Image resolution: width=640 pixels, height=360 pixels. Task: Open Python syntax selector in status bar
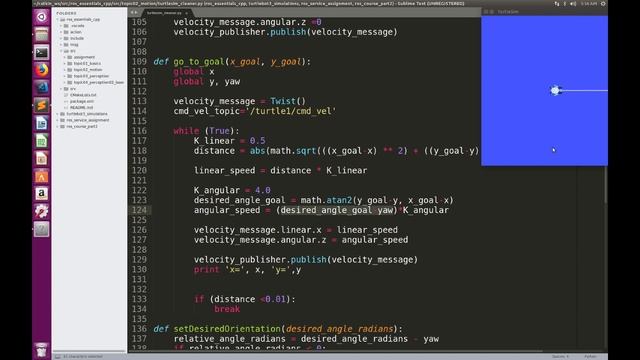[590, 357]
